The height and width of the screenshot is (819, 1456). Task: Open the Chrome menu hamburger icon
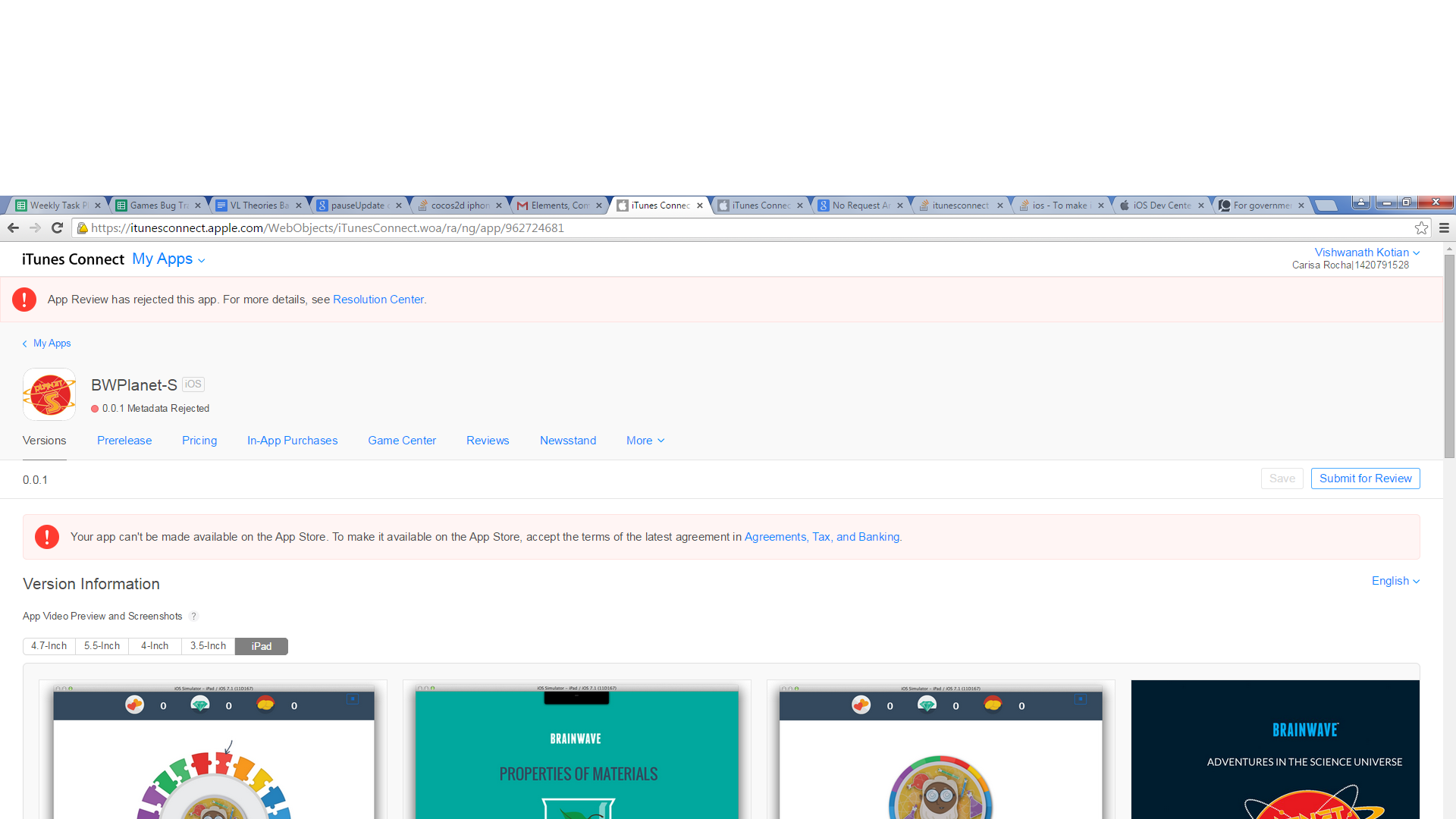point(1444,227)
